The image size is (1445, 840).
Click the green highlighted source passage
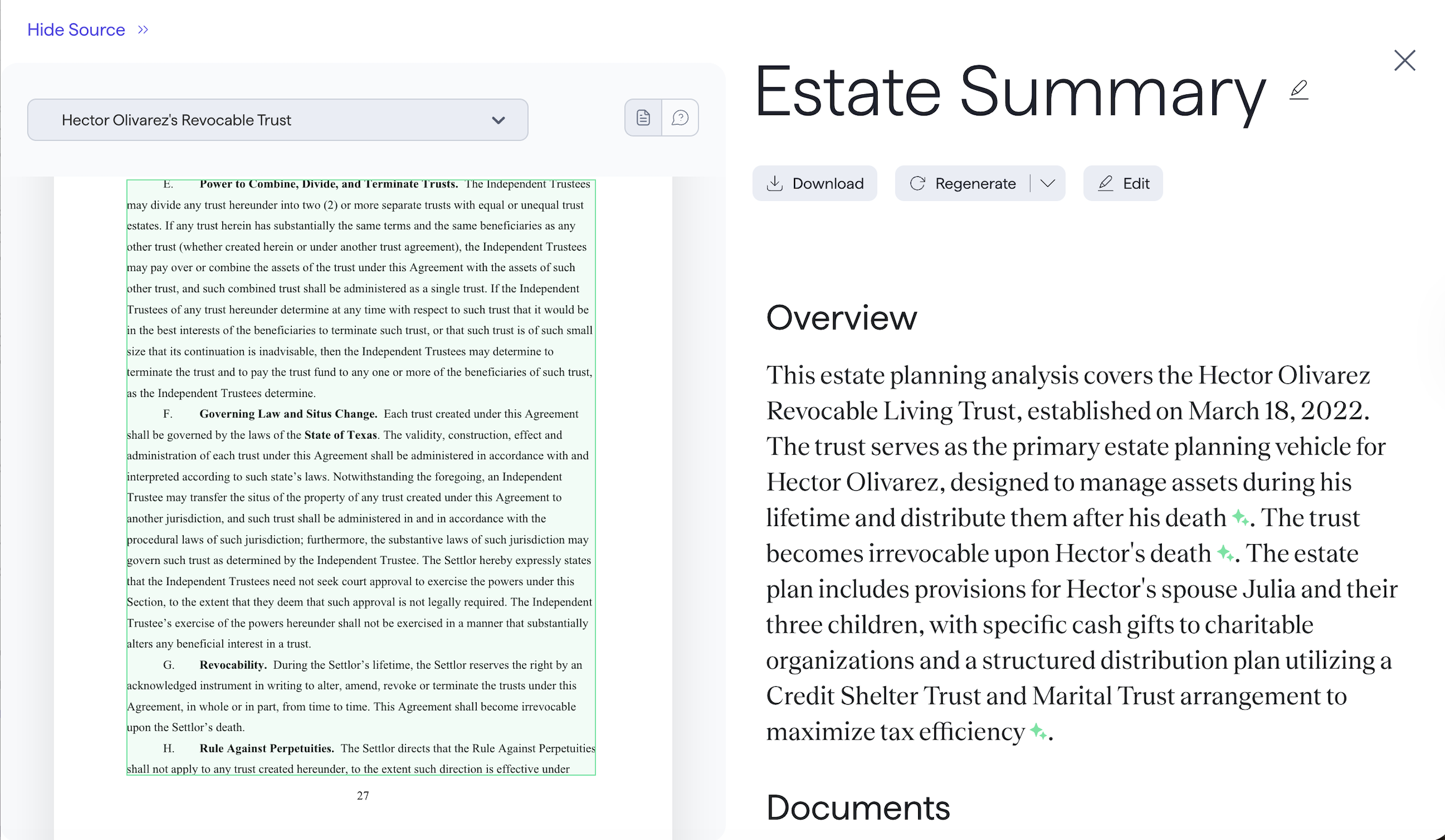pos(361,476)
